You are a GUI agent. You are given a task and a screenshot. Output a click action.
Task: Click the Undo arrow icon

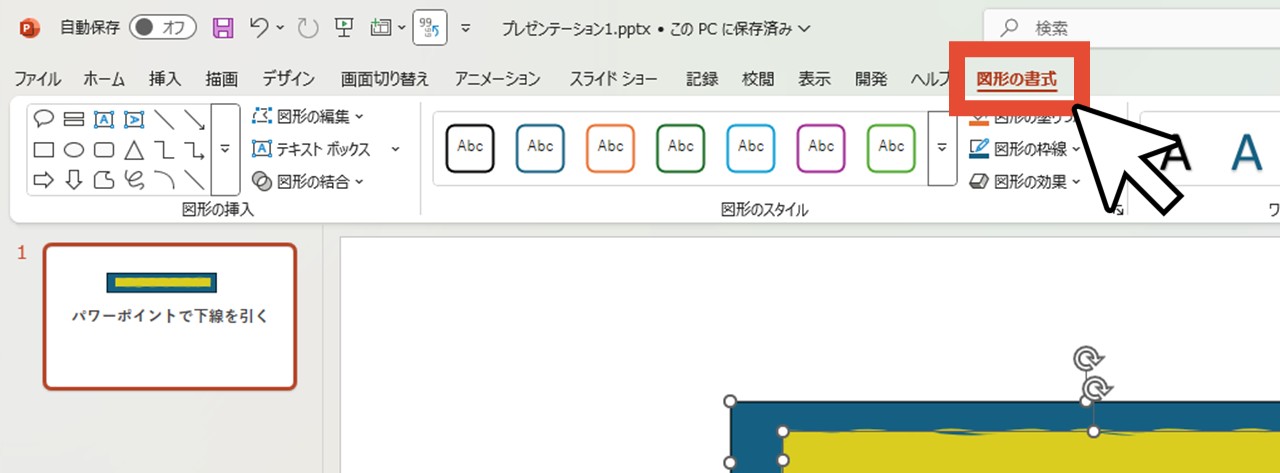pyautogui.click(x=259, y=28)
